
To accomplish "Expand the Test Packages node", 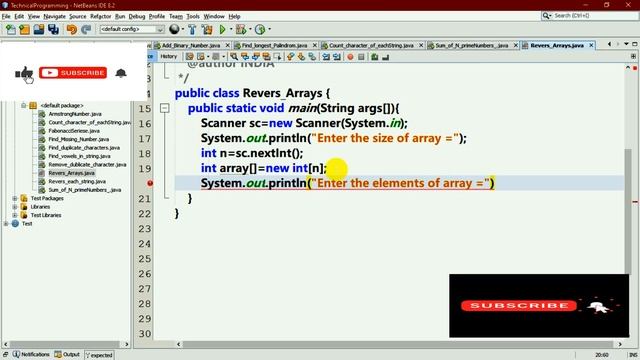I will coord(15,198).
